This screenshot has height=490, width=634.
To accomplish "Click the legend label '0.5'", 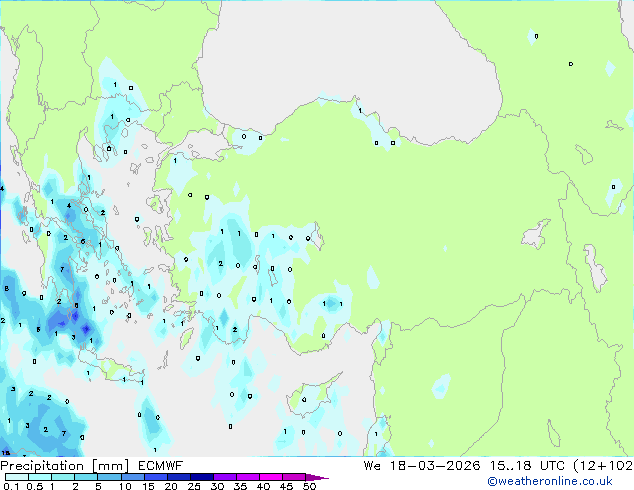I will click(x=34, y=486).
